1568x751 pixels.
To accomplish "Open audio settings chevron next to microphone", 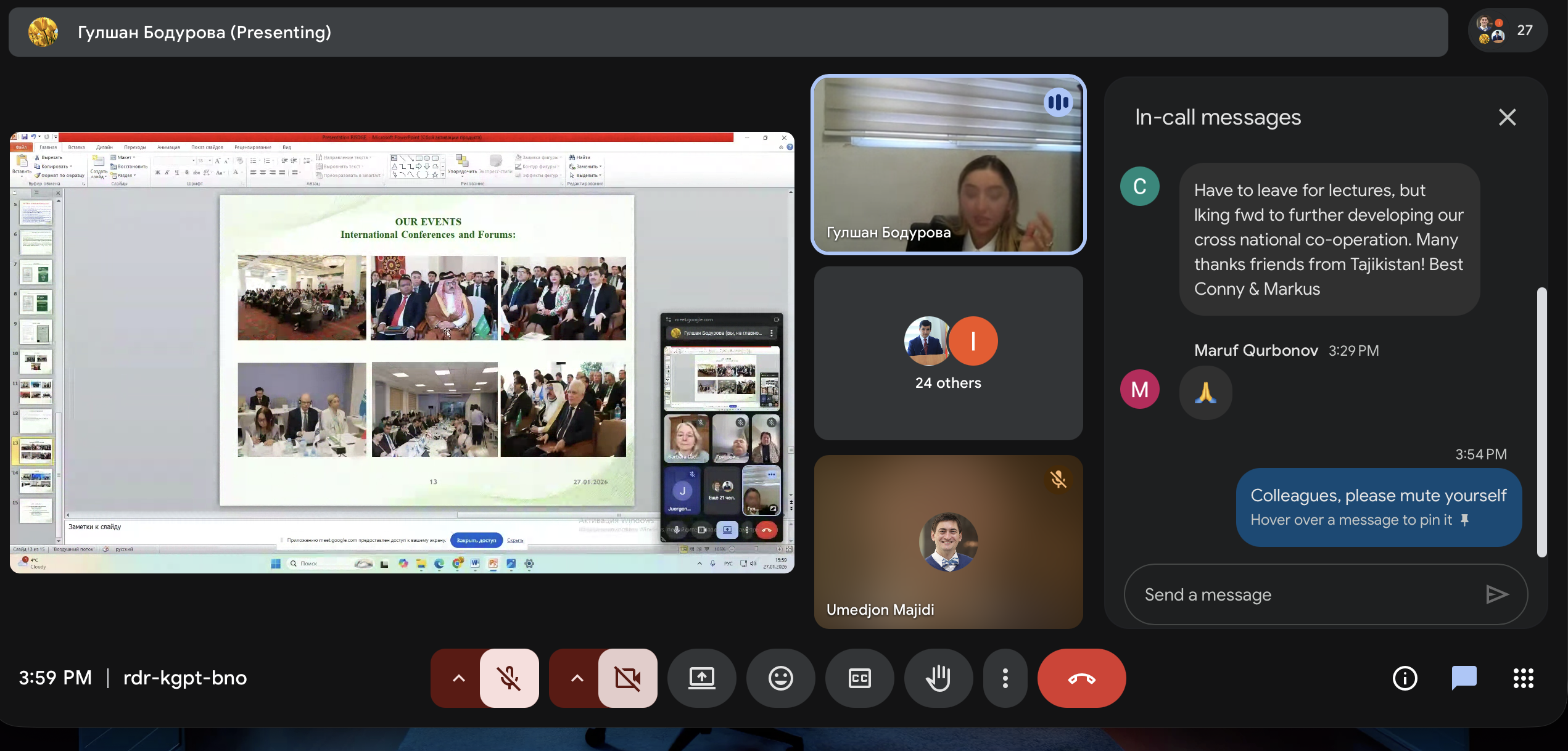I will (458, 678).
